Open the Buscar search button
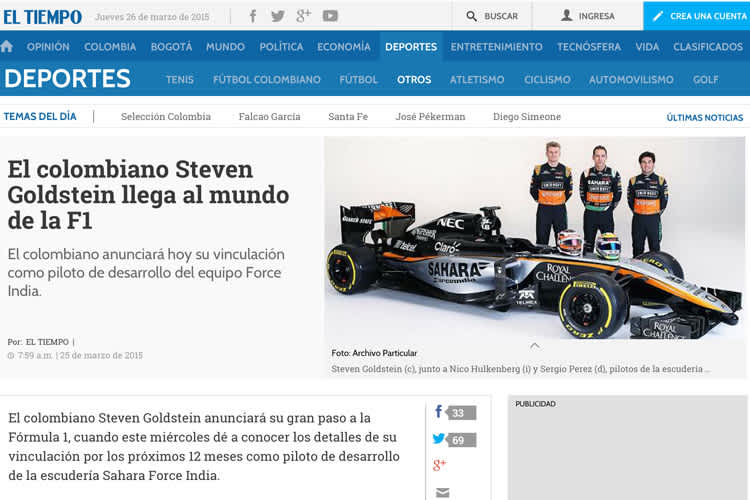 coord(491,16)
